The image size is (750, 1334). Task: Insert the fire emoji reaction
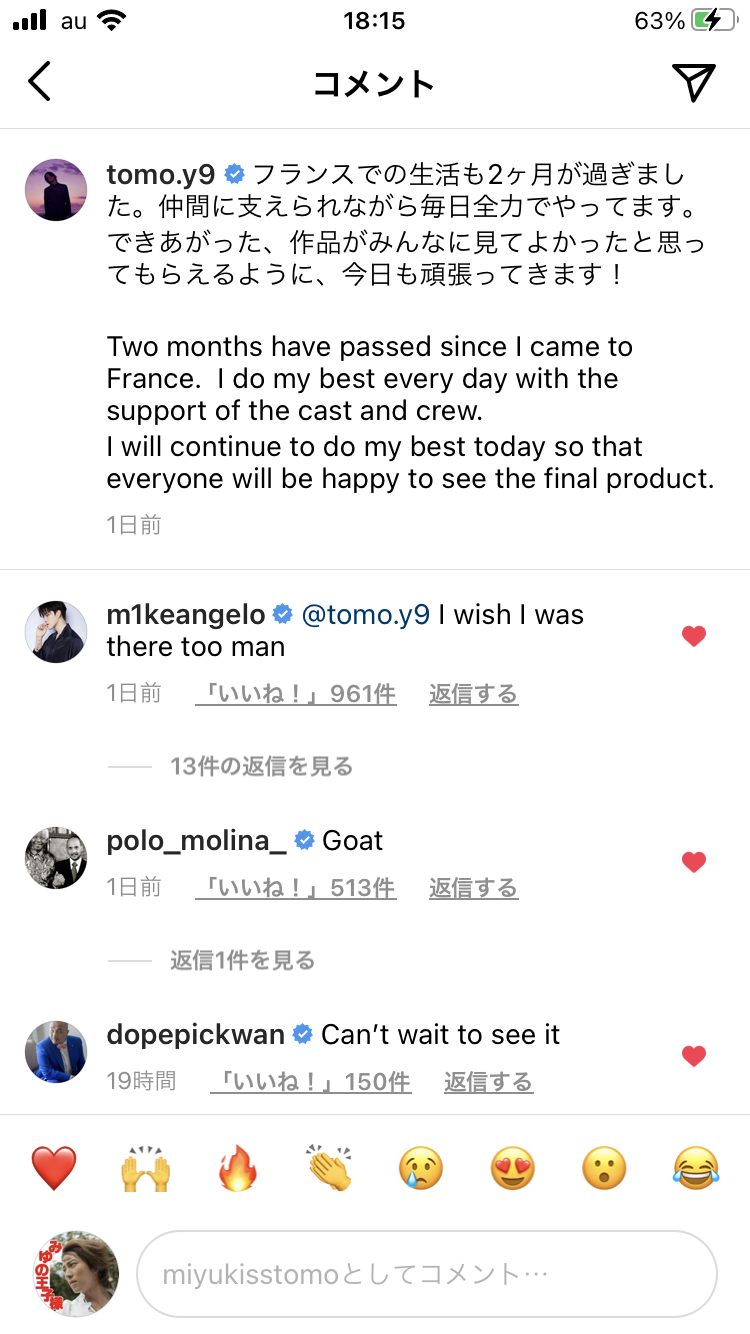238,1167
